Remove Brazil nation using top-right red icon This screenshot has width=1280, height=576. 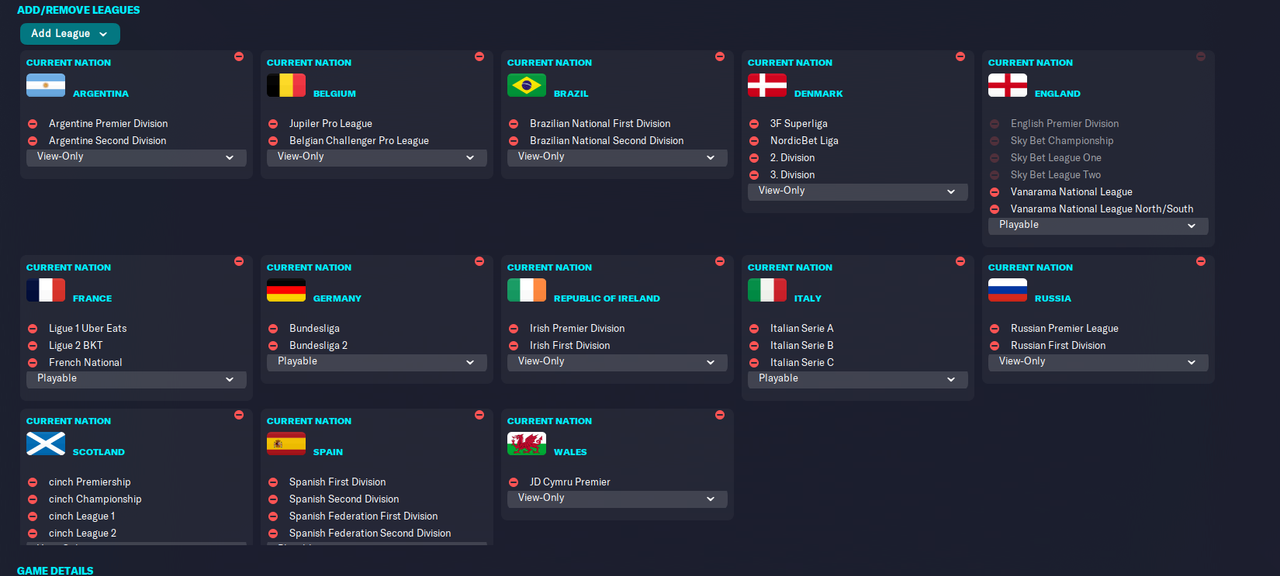(x=720, y=57)
